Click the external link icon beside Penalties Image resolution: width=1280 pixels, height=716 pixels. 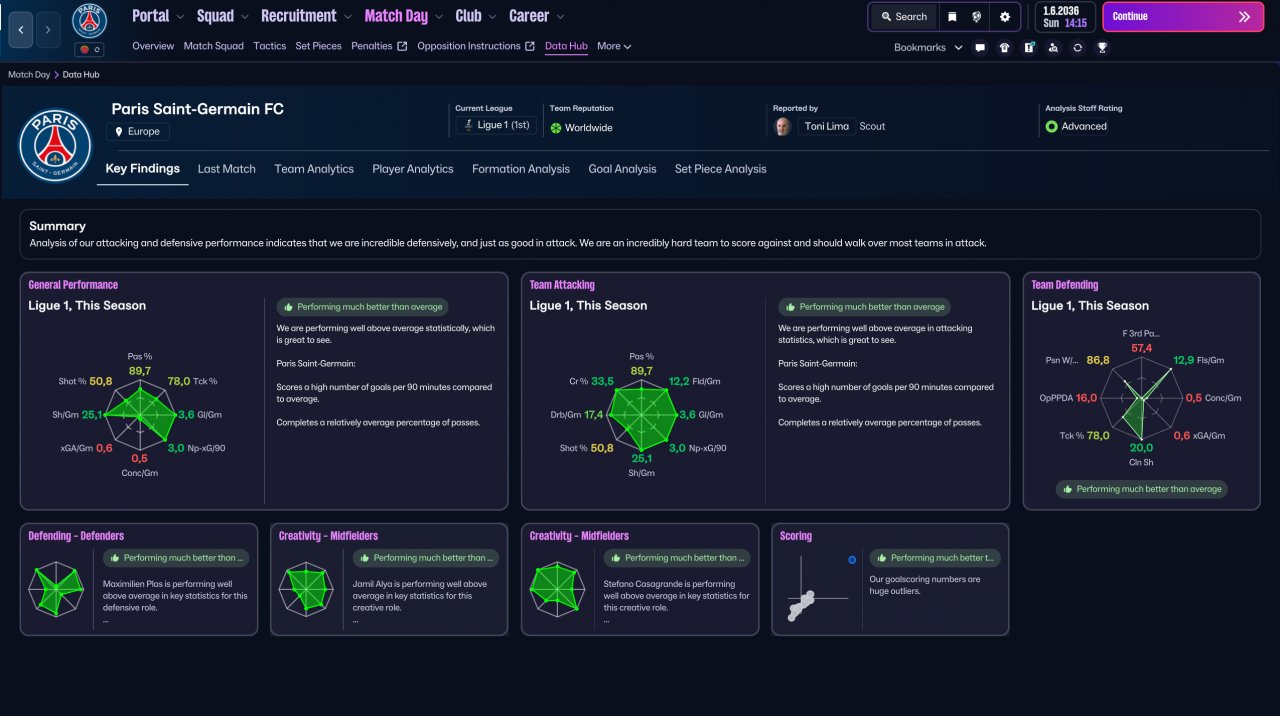(x=402, y=46)
